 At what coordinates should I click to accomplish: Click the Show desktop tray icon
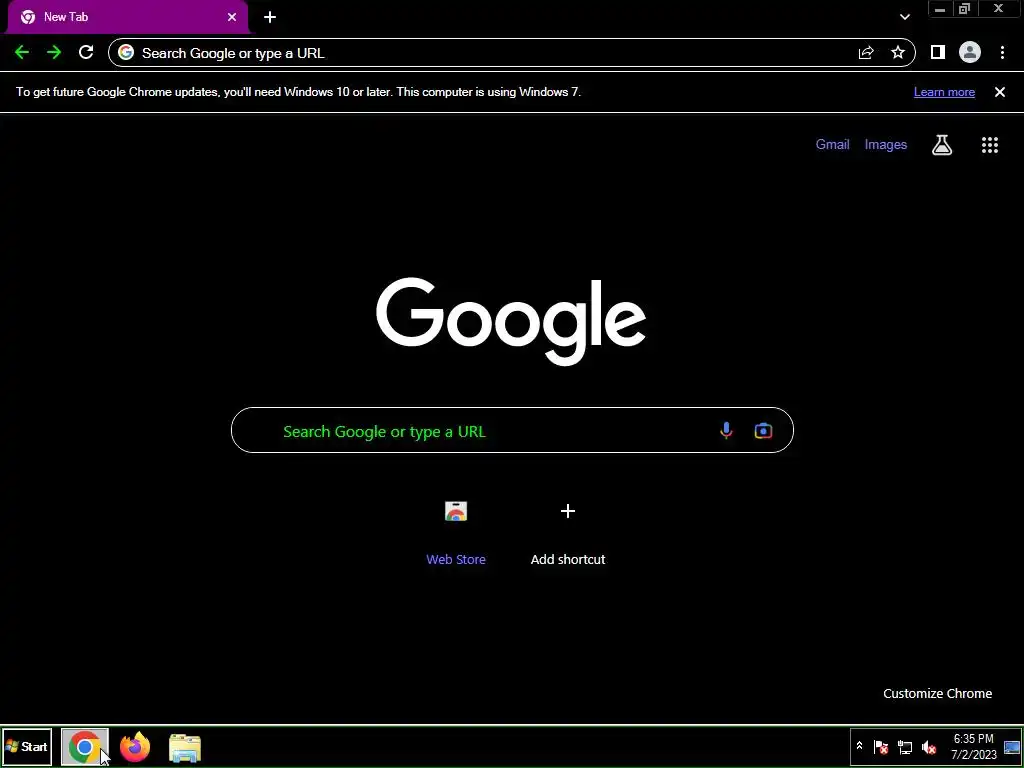coord(1012,747)
